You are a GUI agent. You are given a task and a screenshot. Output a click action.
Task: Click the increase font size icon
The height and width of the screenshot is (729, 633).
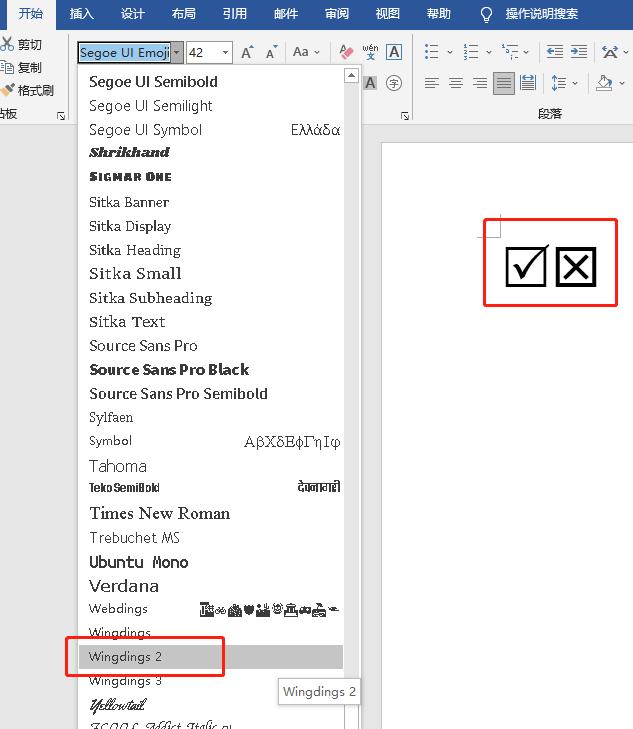coord(247,52)
